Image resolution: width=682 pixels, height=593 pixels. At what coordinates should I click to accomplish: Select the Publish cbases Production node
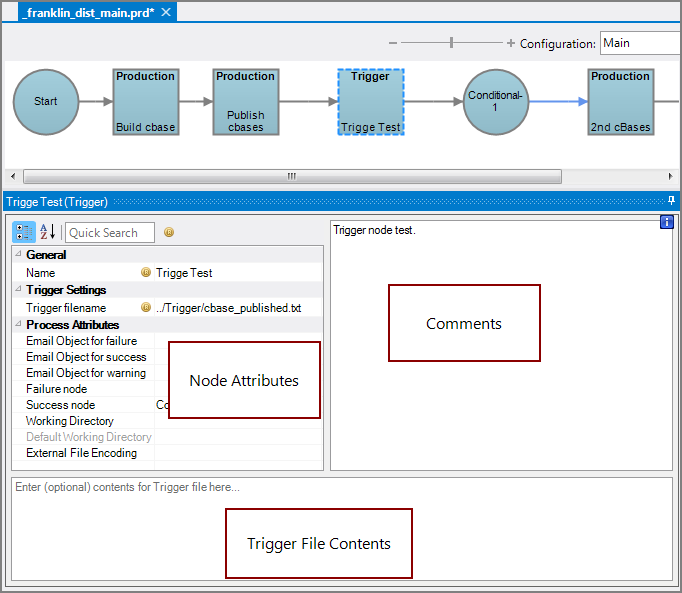[246, 102]
